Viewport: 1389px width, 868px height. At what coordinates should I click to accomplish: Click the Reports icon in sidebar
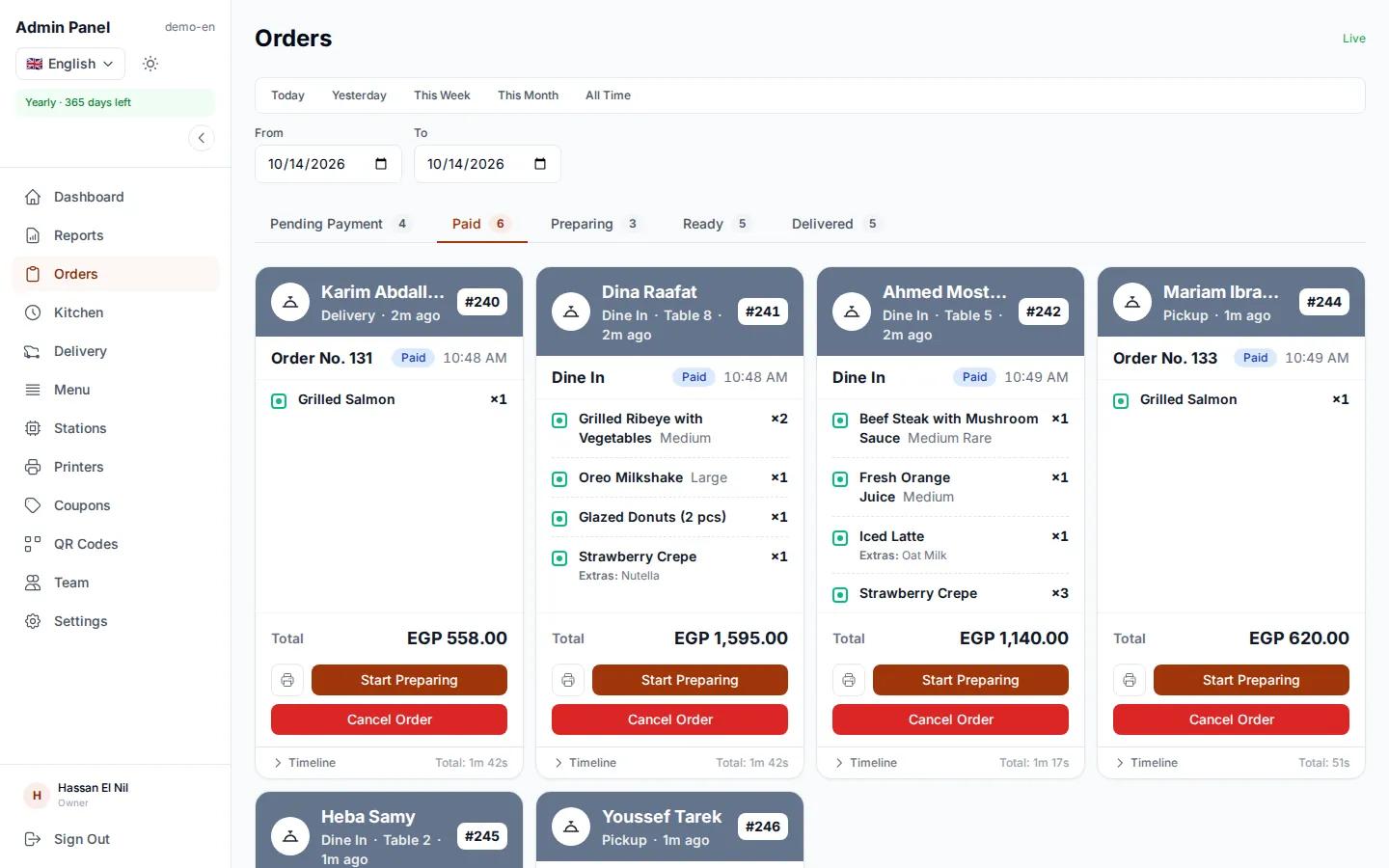(33, 235)
